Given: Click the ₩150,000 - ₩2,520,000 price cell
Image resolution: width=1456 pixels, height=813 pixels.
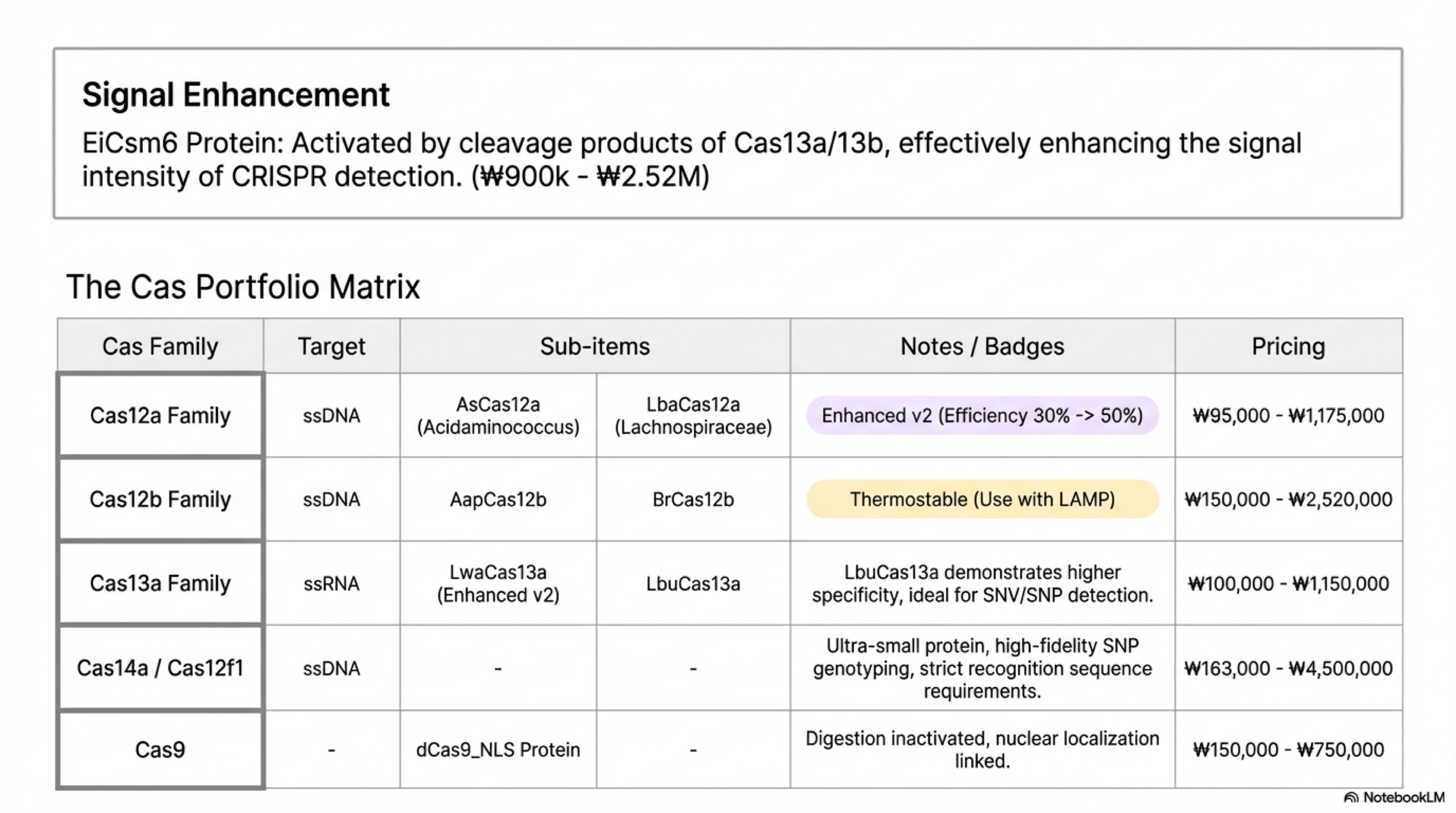Looking at the screenshot, I should tap(1289, 499).
